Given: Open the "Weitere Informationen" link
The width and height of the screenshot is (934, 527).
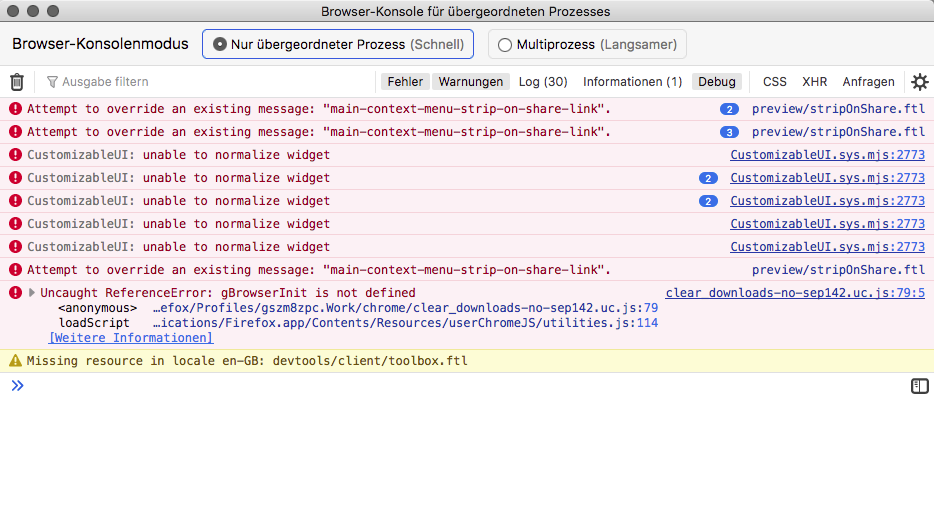Looking at the screenshot, I should pyautogui.click(x=131, y=338).
